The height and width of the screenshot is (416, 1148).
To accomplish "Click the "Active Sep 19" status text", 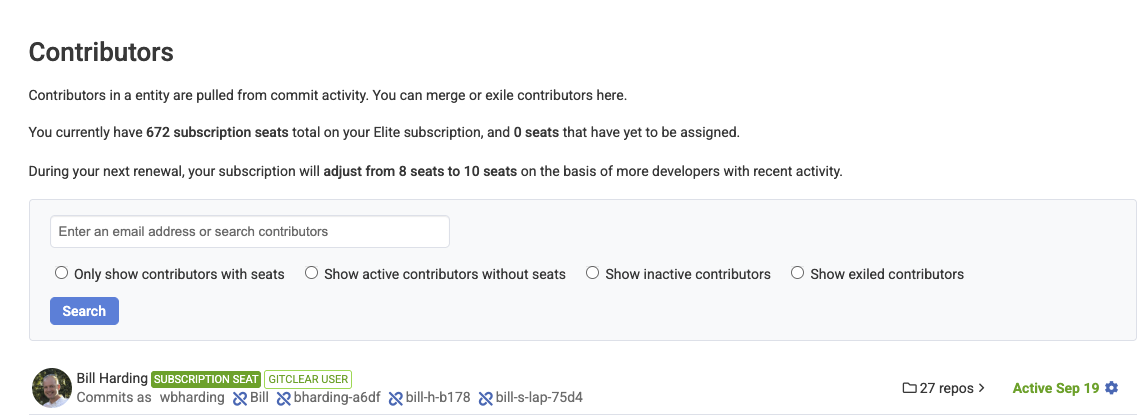I will (1055, 388).
